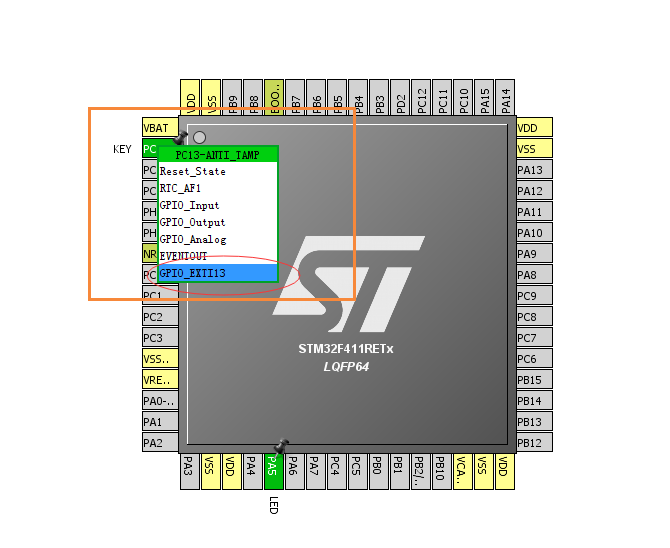Screen dimensions: 670x548
Task: Click the LQFP64 package label
Action: point(346,367)
